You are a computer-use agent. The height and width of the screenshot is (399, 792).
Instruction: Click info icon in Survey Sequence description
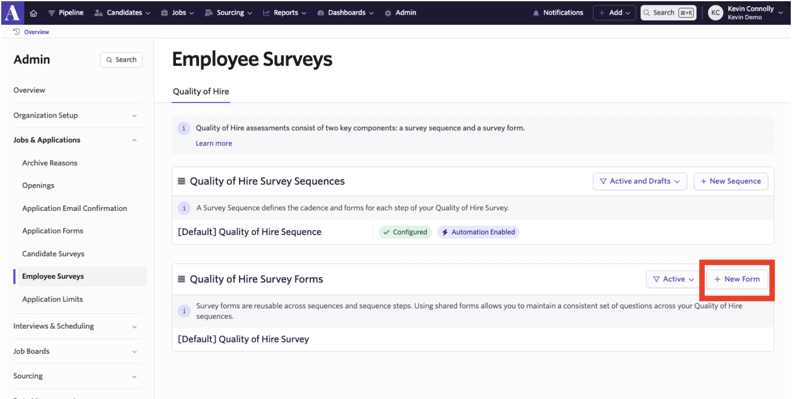point(183,208)
